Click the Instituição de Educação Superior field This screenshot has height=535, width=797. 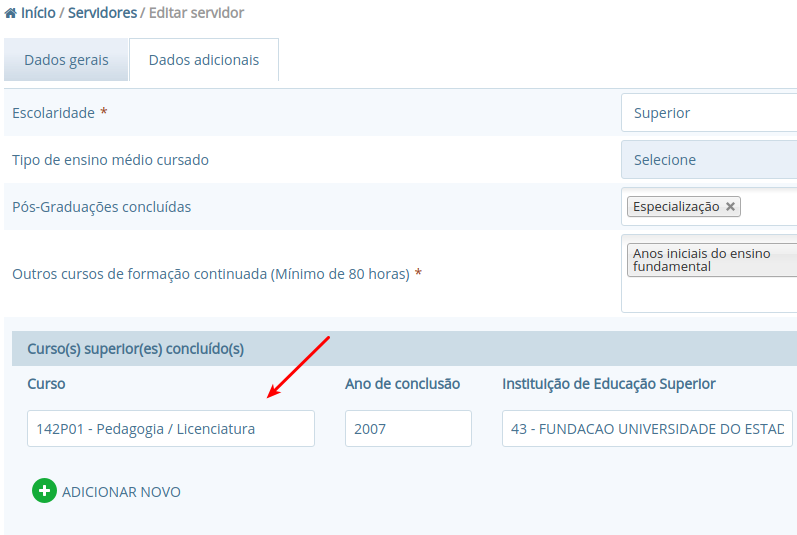646,429
